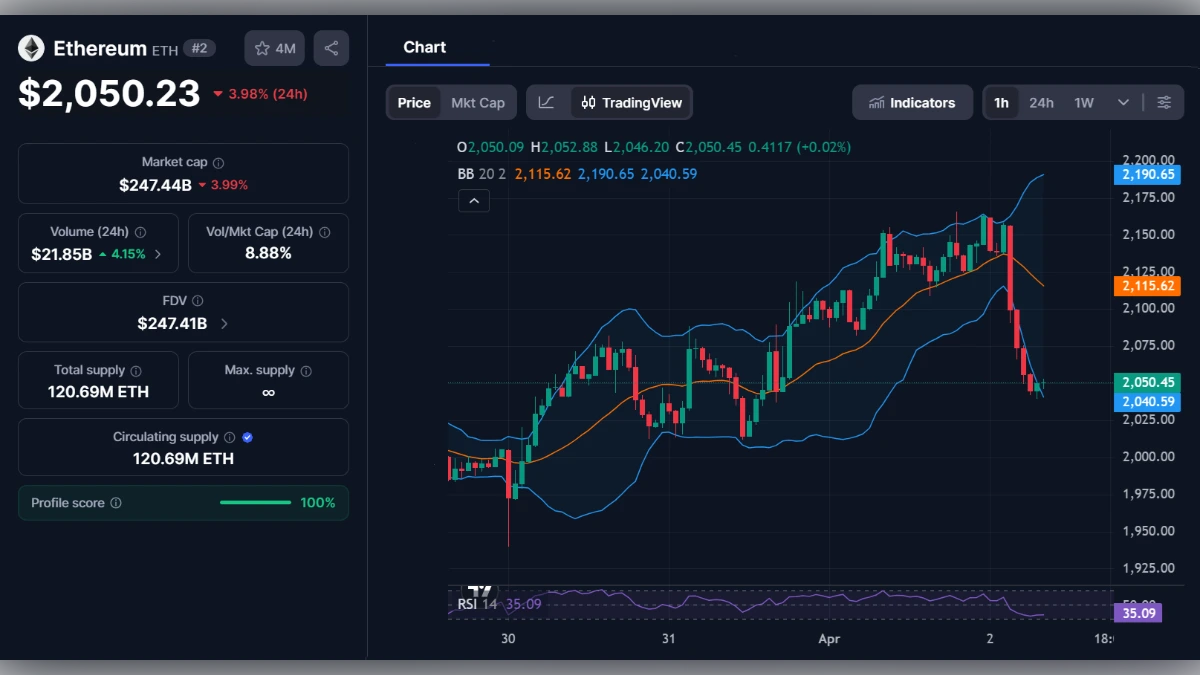Open chart settings via the sliders icon
1200x675 pixels.
tap(1163, 102)
